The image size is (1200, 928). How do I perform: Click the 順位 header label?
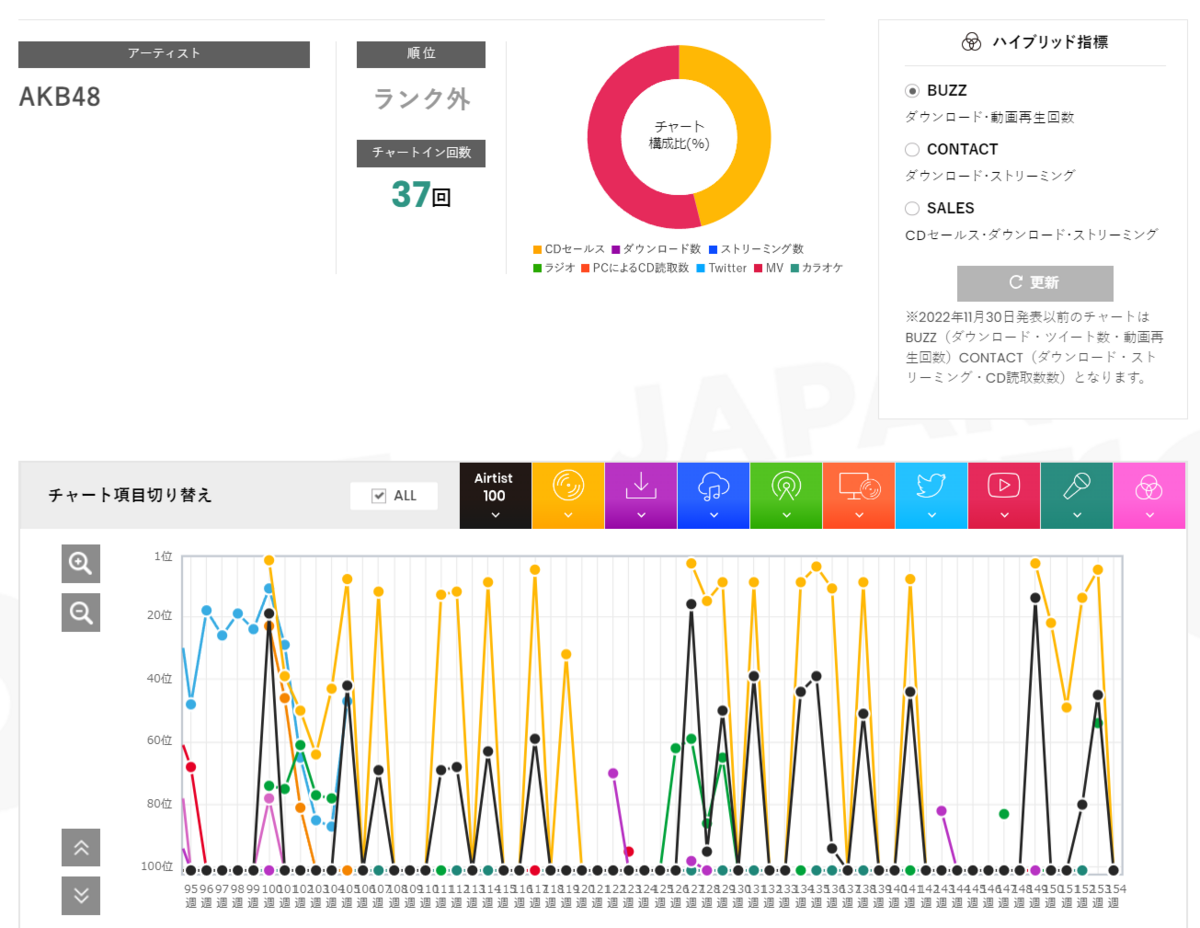click(421, 54)
